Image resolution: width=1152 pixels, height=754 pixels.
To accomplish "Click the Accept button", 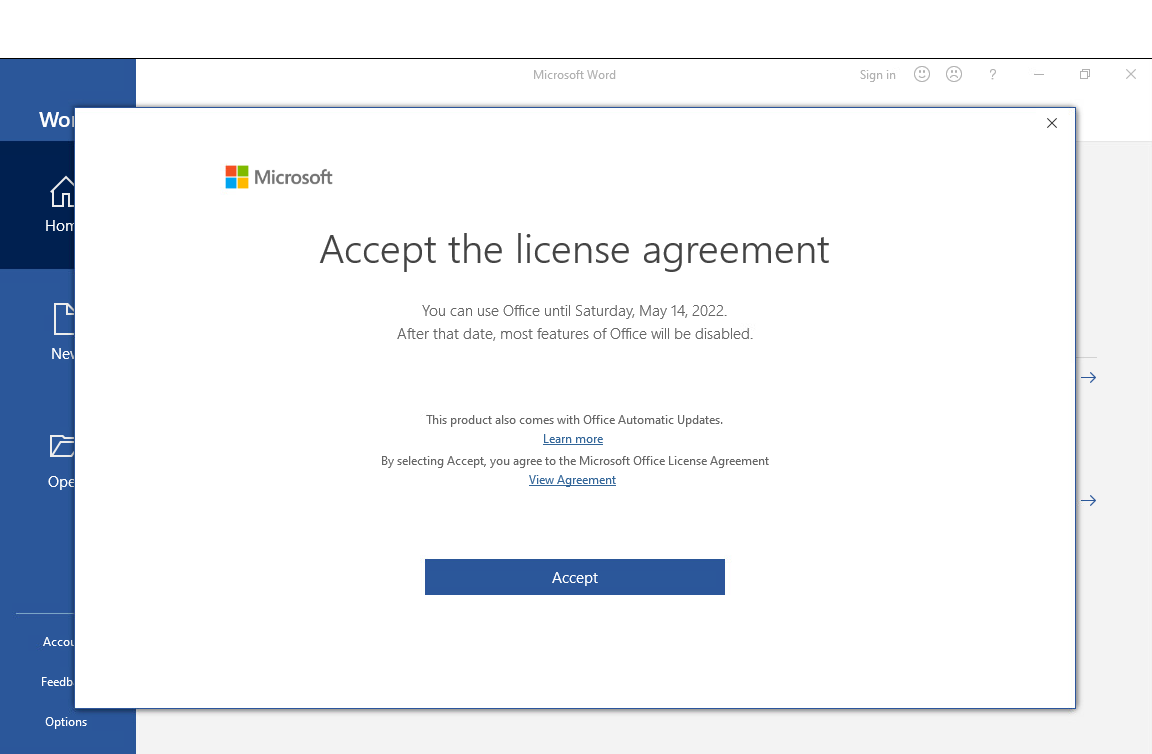I will pyautogui.click(x=574, y=577).
